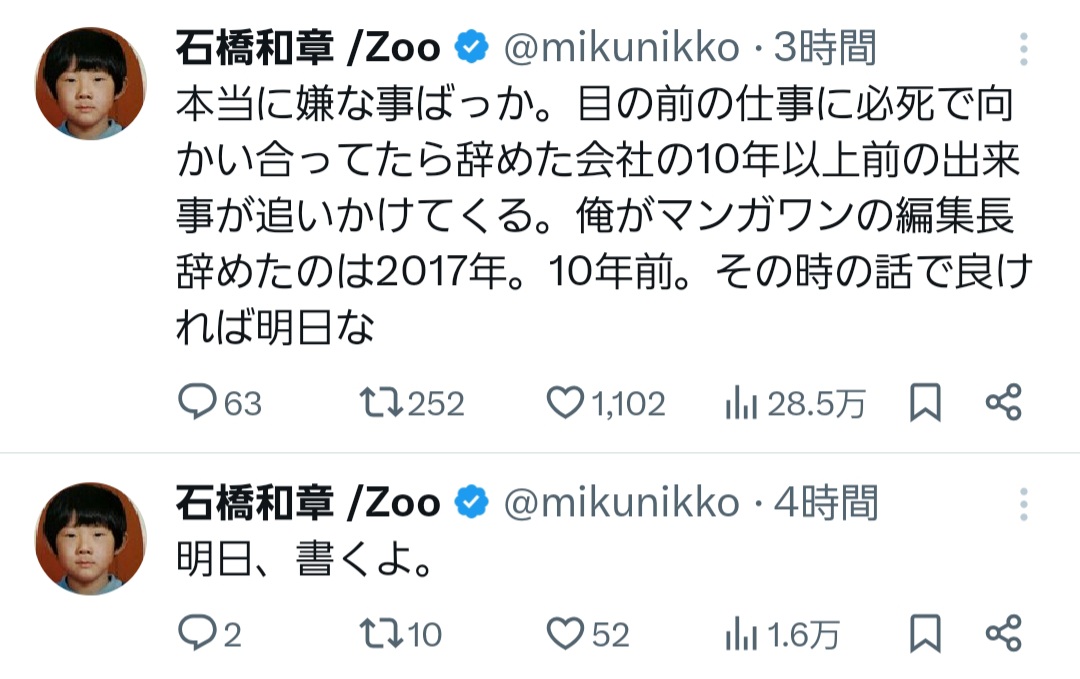Open the 3時間 timestamp of first tweet
1080x679 pixels.
(x=826, y=47)
